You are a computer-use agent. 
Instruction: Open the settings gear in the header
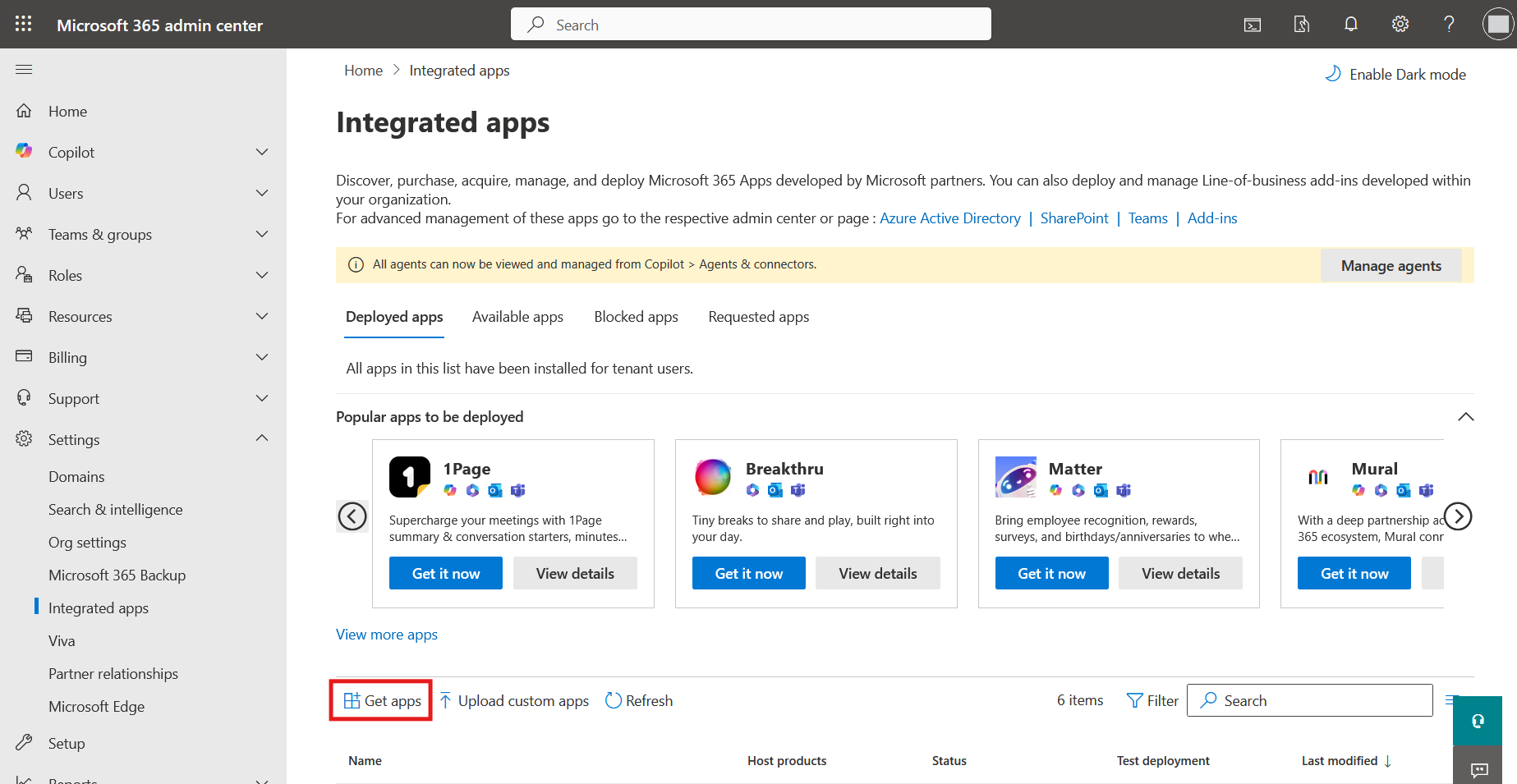1400,24
